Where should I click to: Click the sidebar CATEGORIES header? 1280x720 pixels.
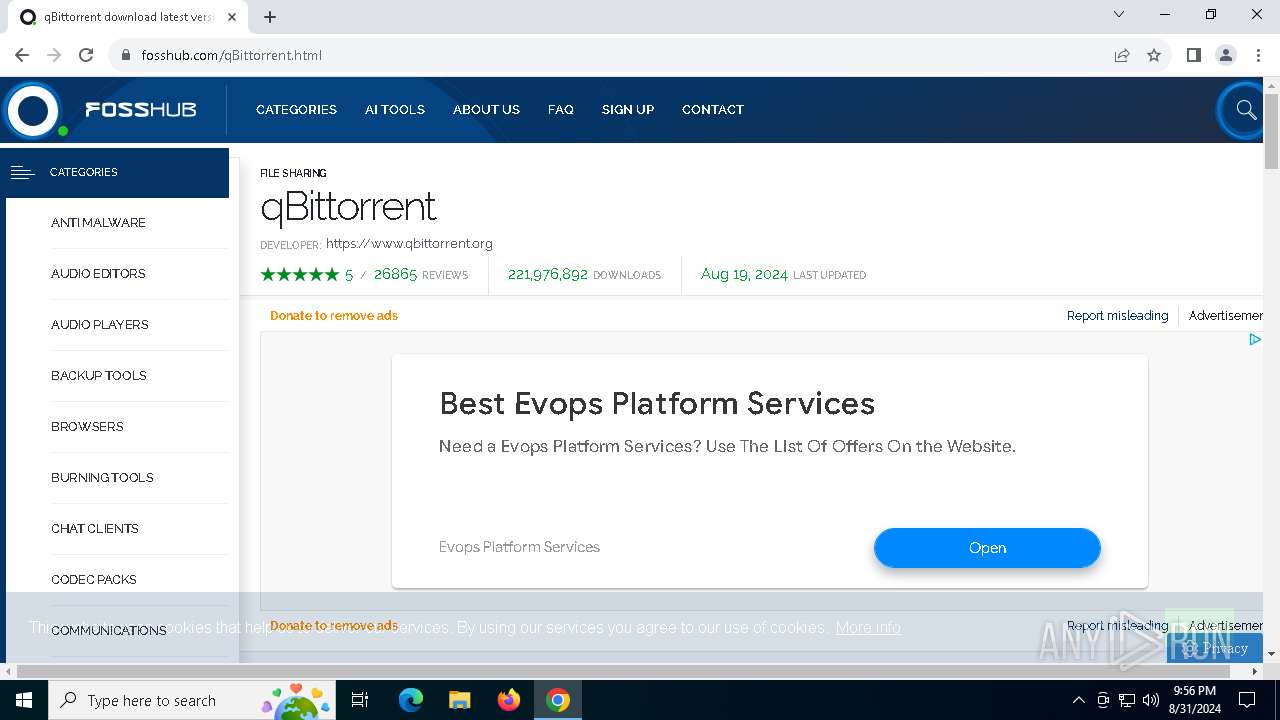115,172
